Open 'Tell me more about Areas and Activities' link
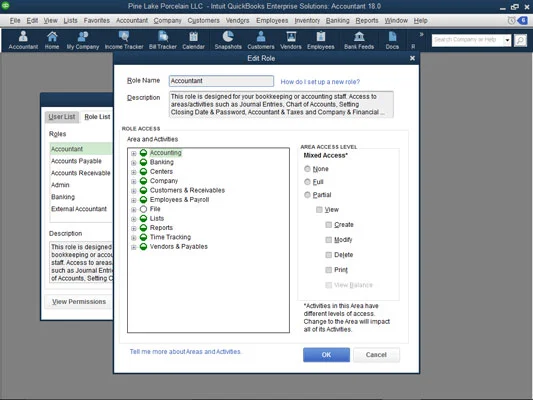Image resolution: width=533 pixels, height=400 pixels. click(x=185, y=351)
